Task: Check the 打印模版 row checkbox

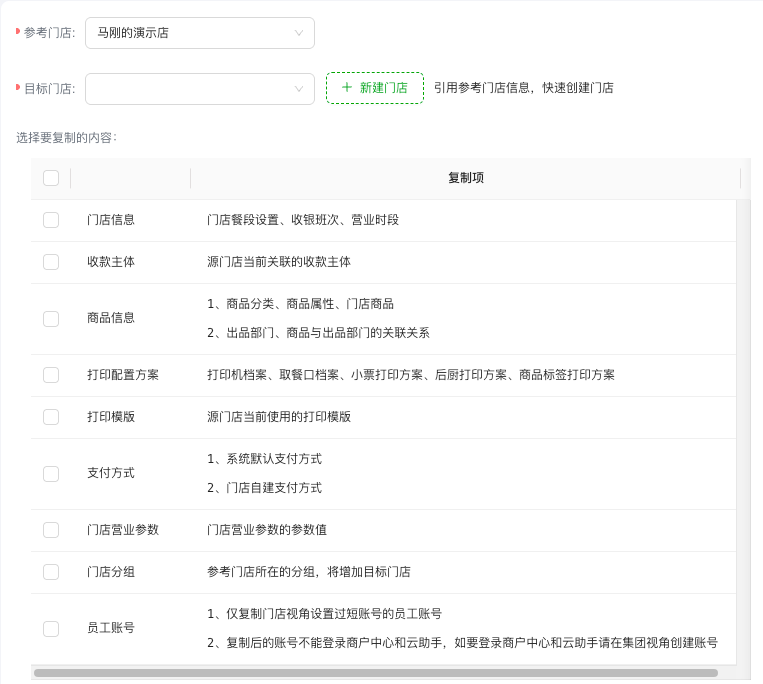Action: click(51, 417)
